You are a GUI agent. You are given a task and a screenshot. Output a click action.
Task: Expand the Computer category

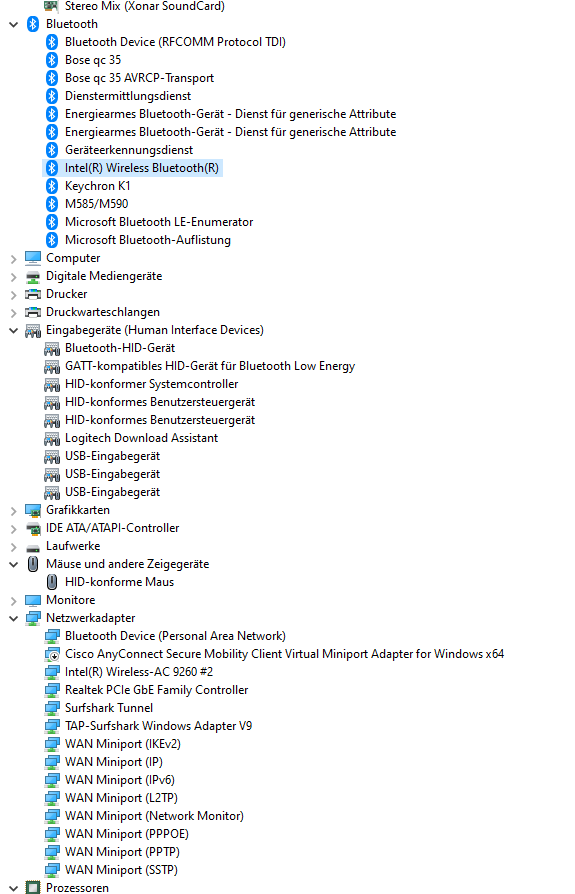tap(14, 259)
